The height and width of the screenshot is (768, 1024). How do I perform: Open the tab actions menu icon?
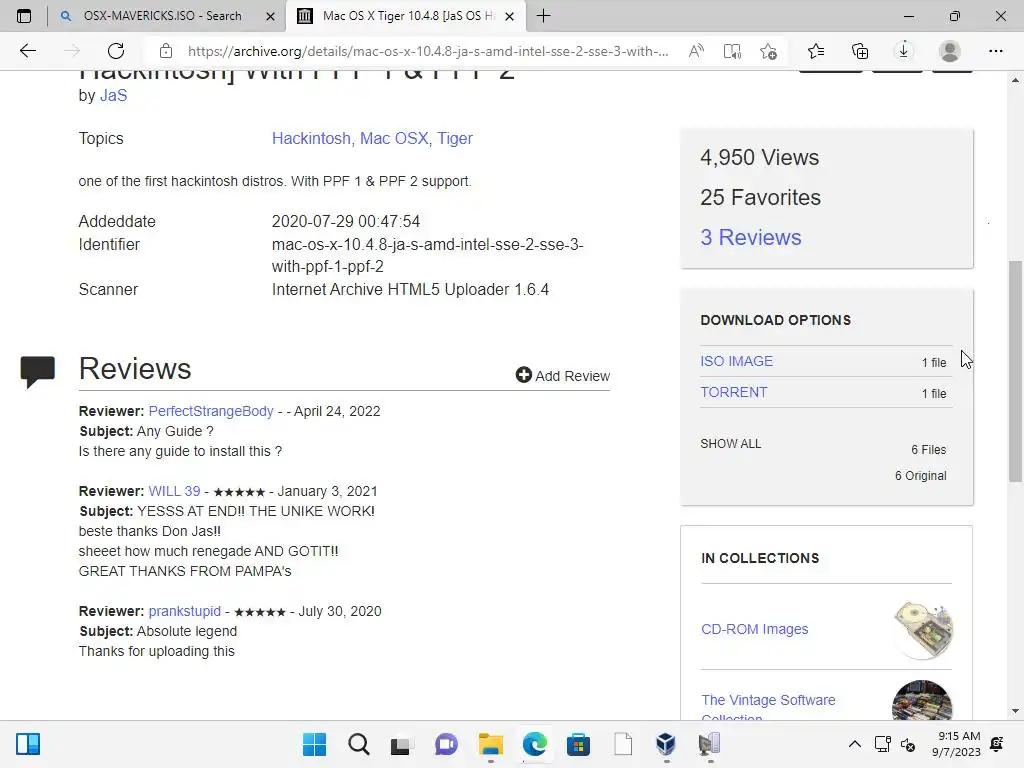[x=24, y=16]
